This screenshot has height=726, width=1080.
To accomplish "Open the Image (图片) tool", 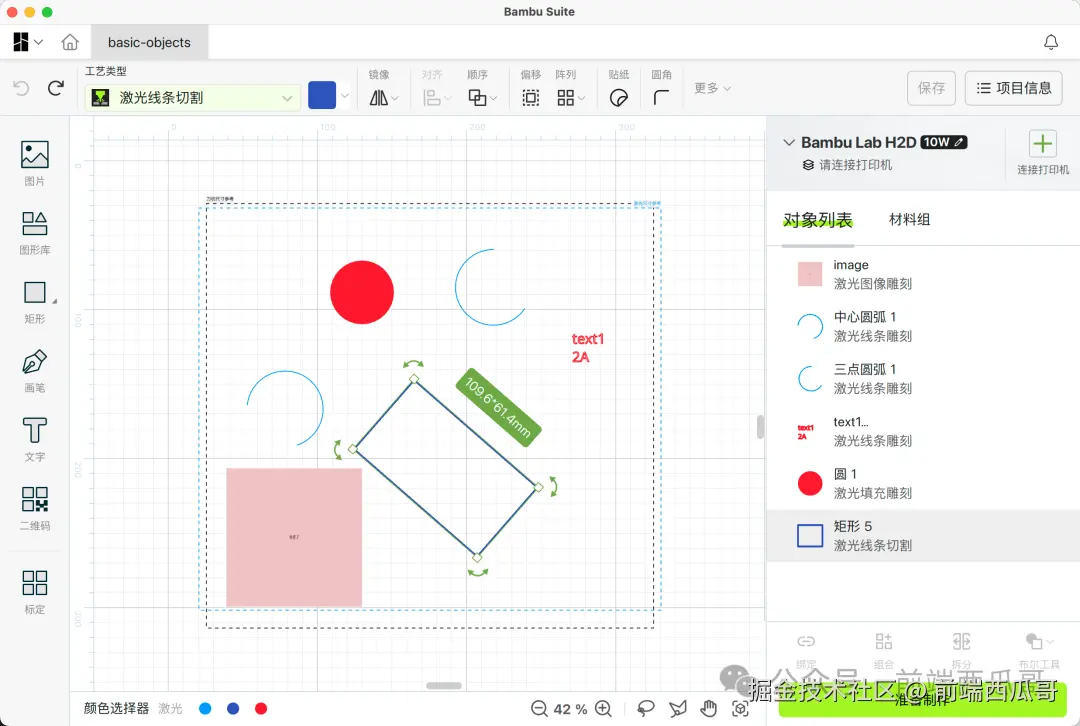I will (34, 163).
